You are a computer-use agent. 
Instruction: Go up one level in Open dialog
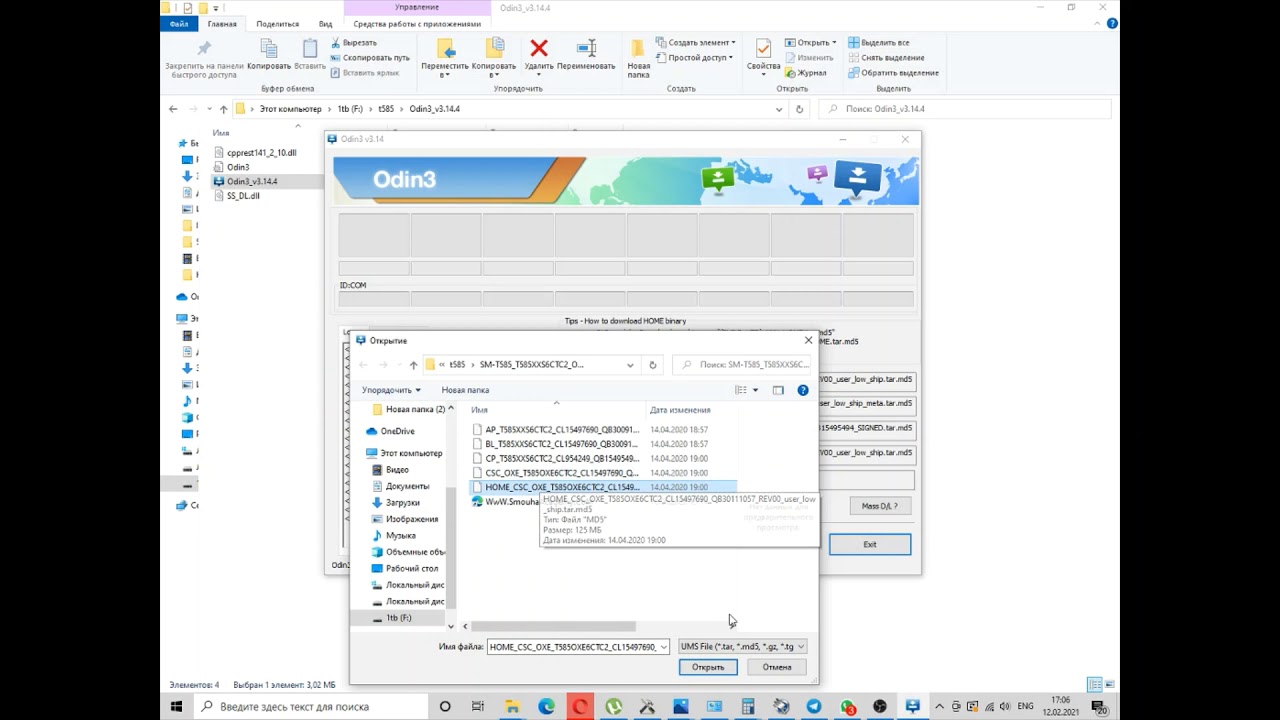(x=413, y=365)
